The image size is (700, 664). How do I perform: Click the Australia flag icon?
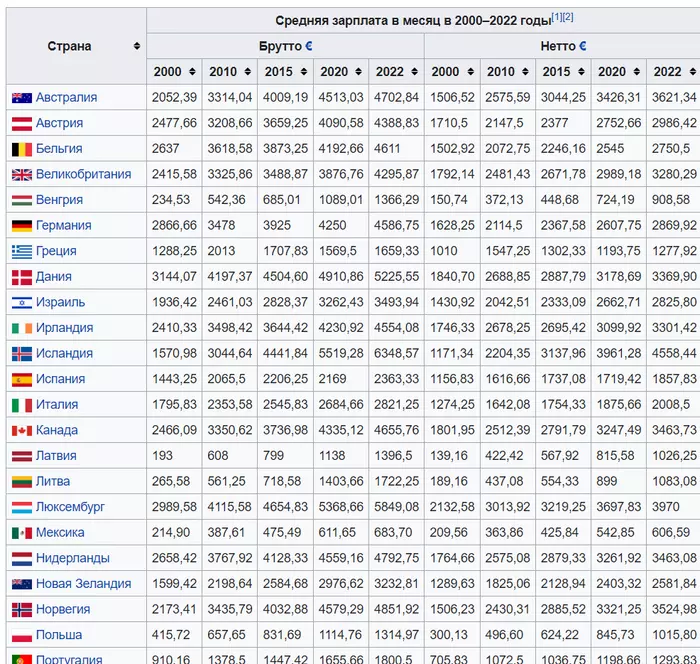(22, 98)
